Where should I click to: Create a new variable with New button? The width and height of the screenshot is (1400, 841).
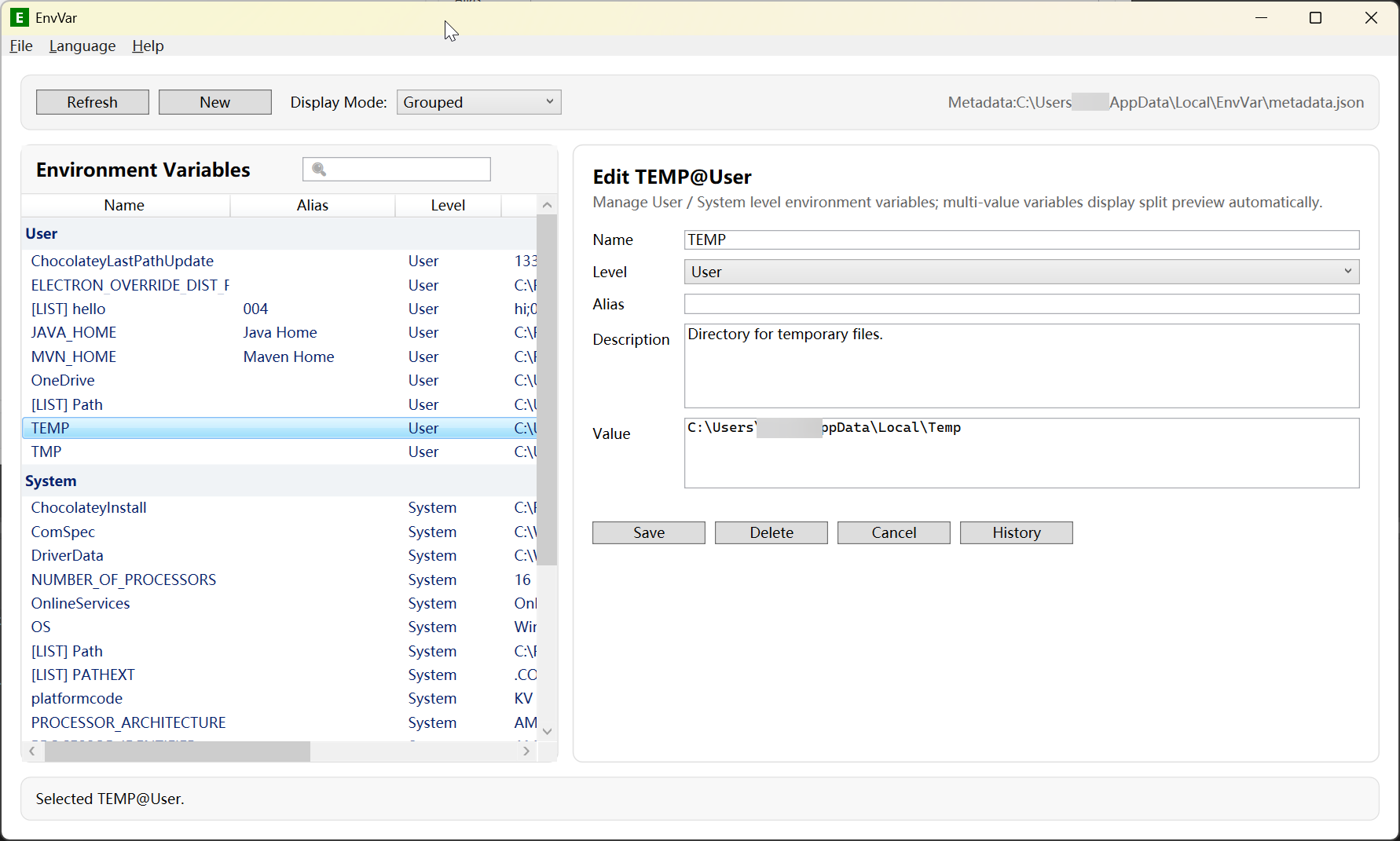(214, 102)
